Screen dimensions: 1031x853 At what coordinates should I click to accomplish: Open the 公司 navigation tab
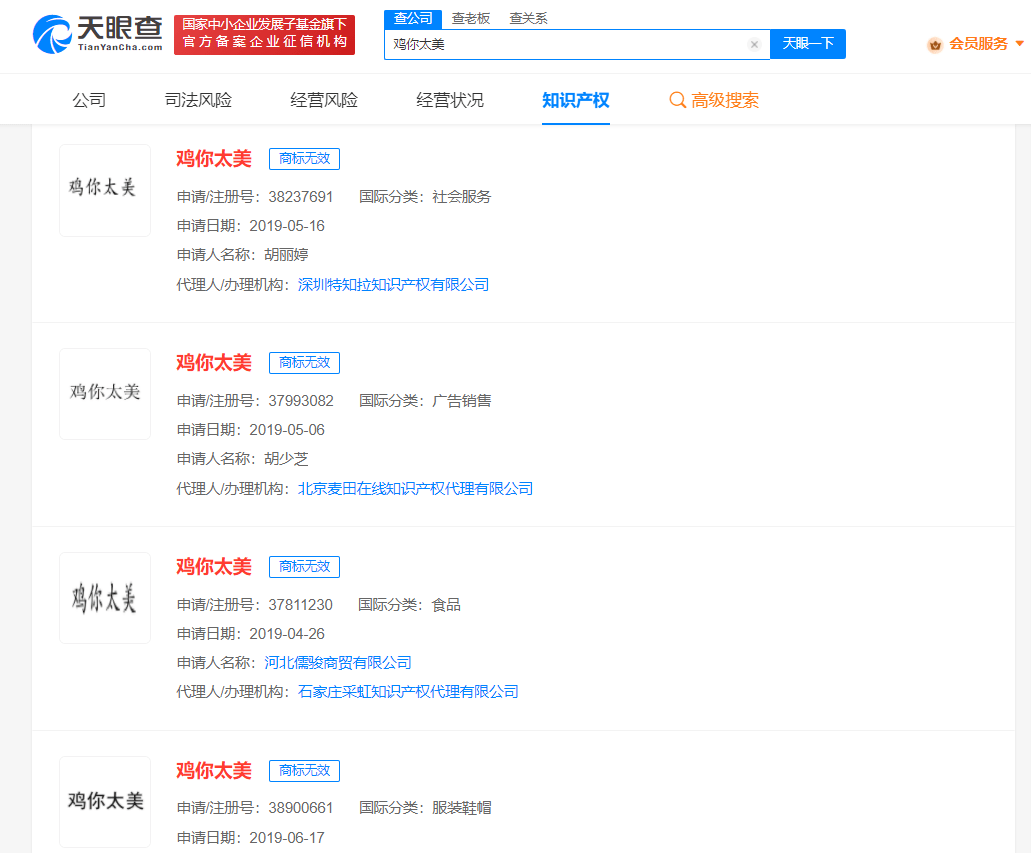[89, 100]
